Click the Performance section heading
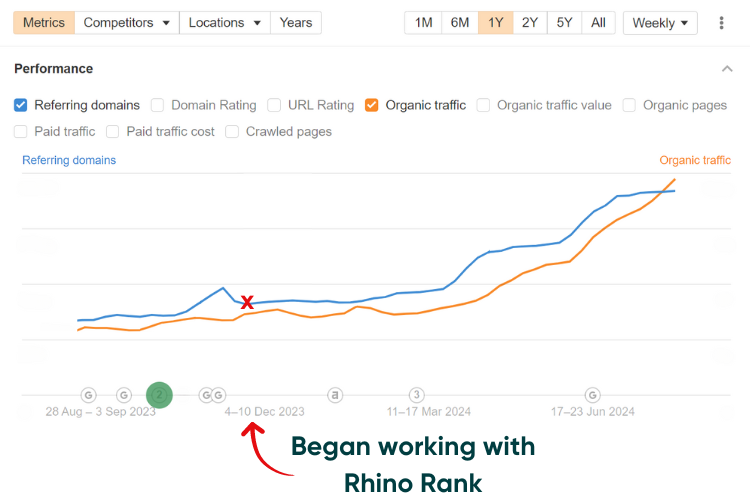The height and width of the screenshot is (500, 750). (x=54, y=69)
